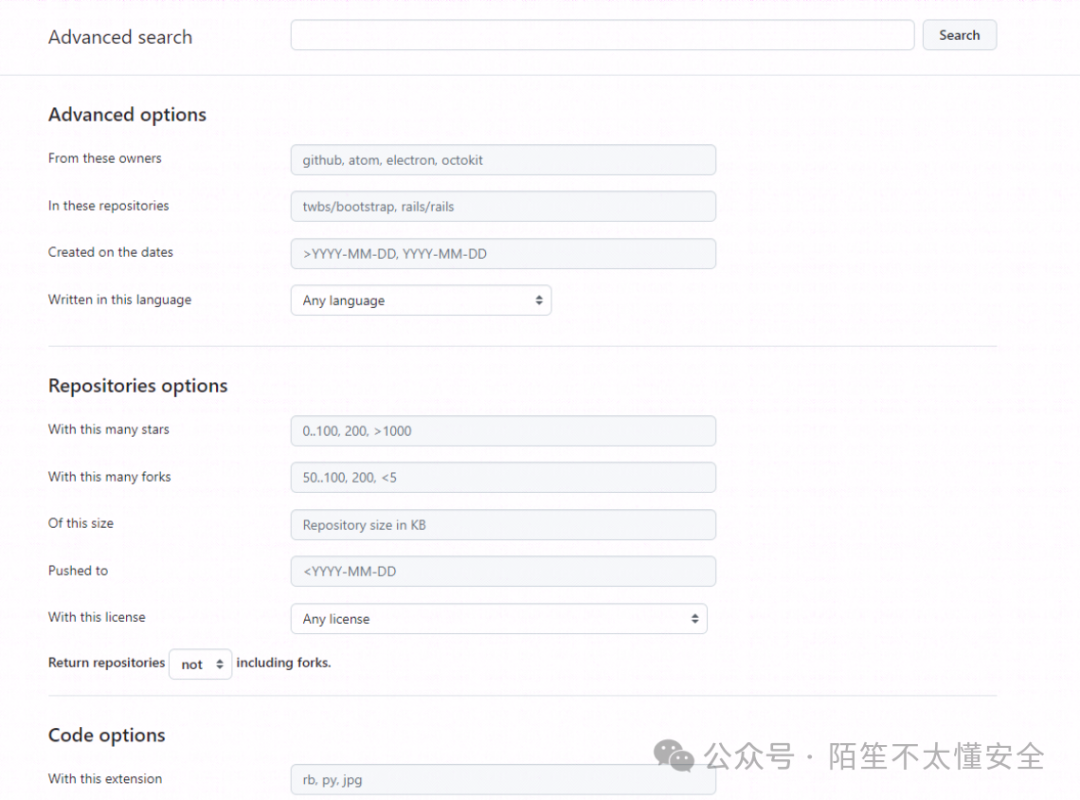Open the Any license dropdown
The image size is (1080, 800).
[x=498, y=618]
